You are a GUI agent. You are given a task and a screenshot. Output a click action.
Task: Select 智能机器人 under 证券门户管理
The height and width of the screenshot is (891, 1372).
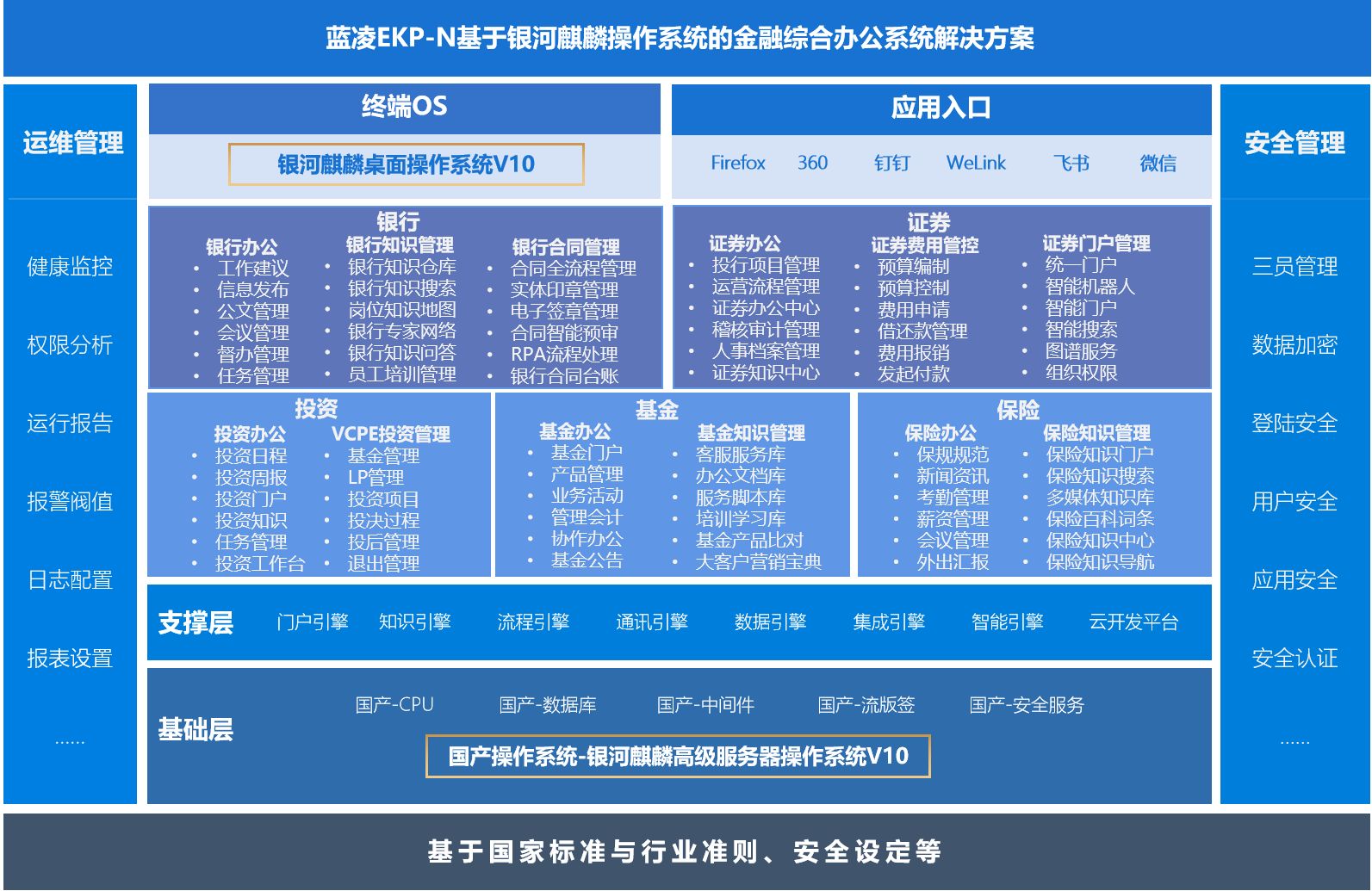click(x=1090, y=286)
